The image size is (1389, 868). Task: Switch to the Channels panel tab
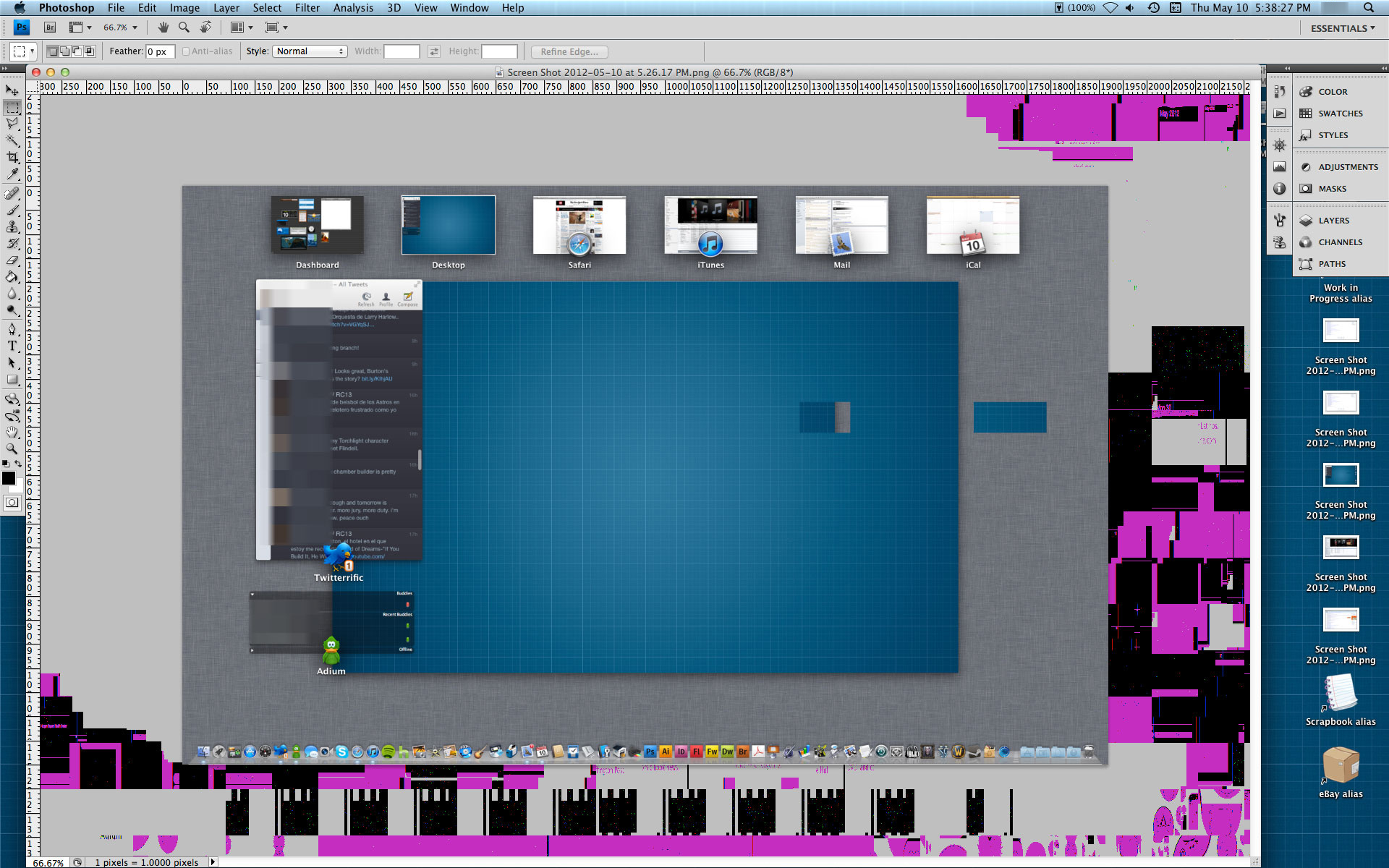1340,242
